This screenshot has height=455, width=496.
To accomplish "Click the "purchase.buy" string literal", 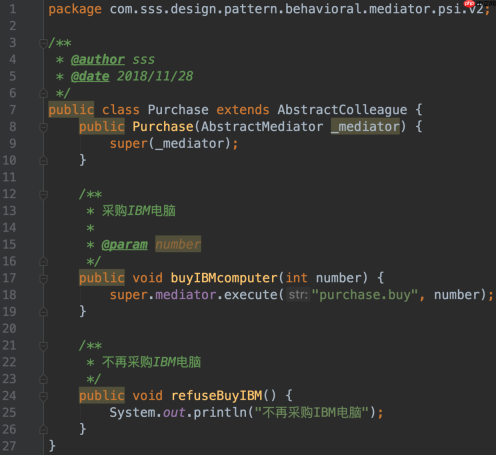I will [x=365, y=295].
